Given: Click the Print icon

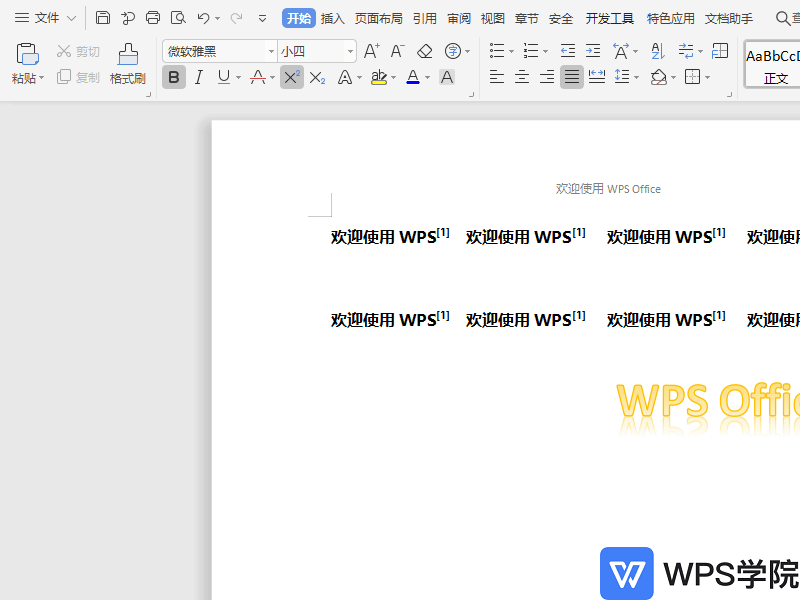Looking at the screenshot, I should pyautogui.click(x=152, y=17).
